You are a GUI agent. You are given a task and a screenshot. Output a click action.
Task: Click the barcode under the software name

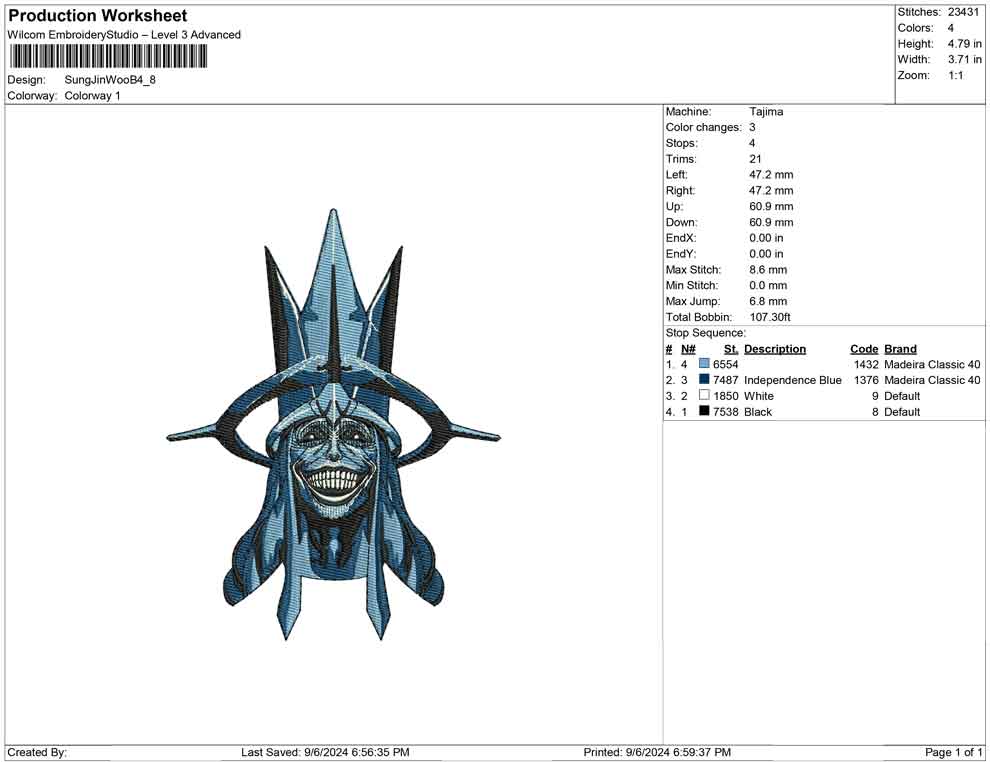(108, 57)
